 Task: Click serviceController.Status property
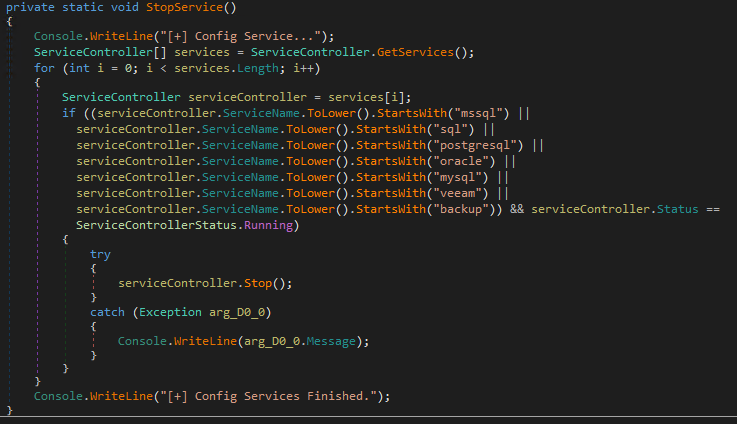(615, 209)
